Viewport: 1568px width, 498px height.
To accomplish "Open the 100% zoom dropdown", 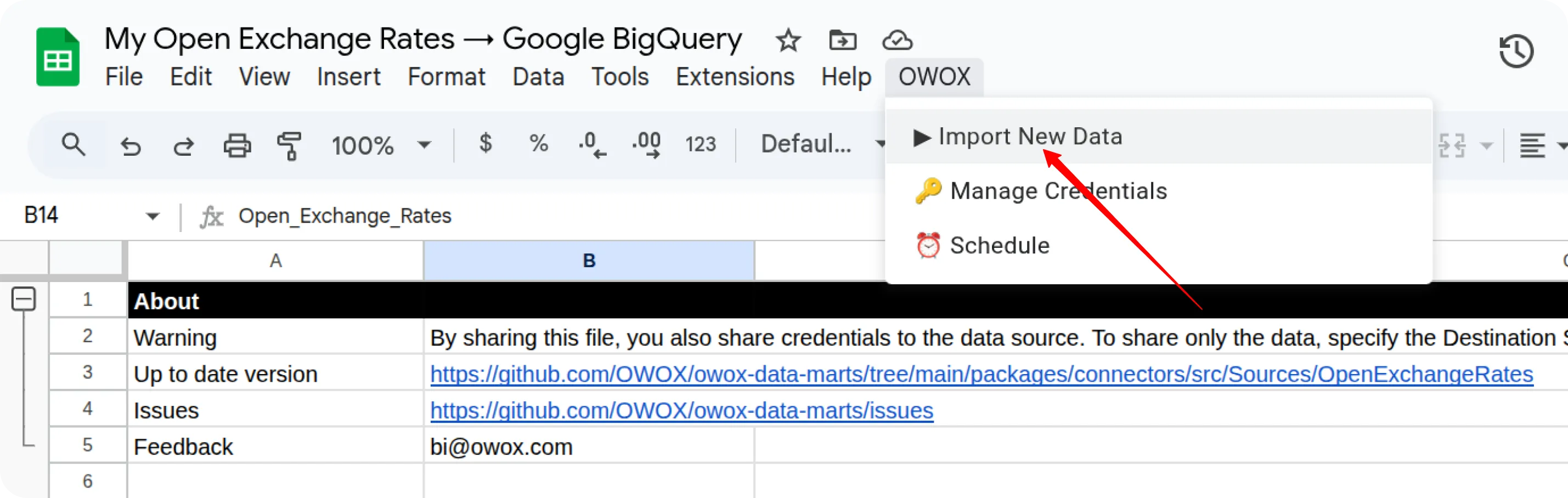I will coord(381,145).
